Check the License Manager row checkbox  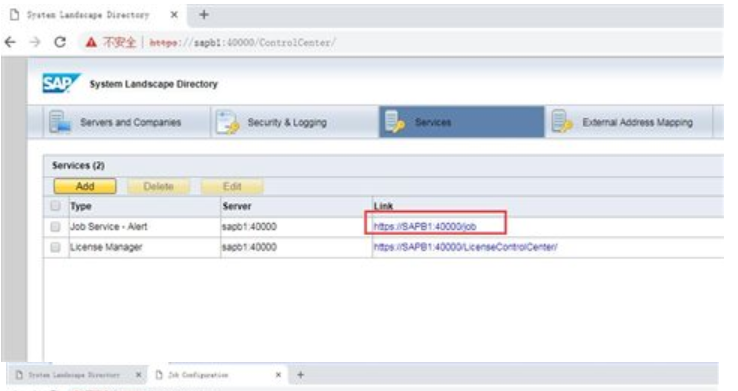click(x=56, y=247)
